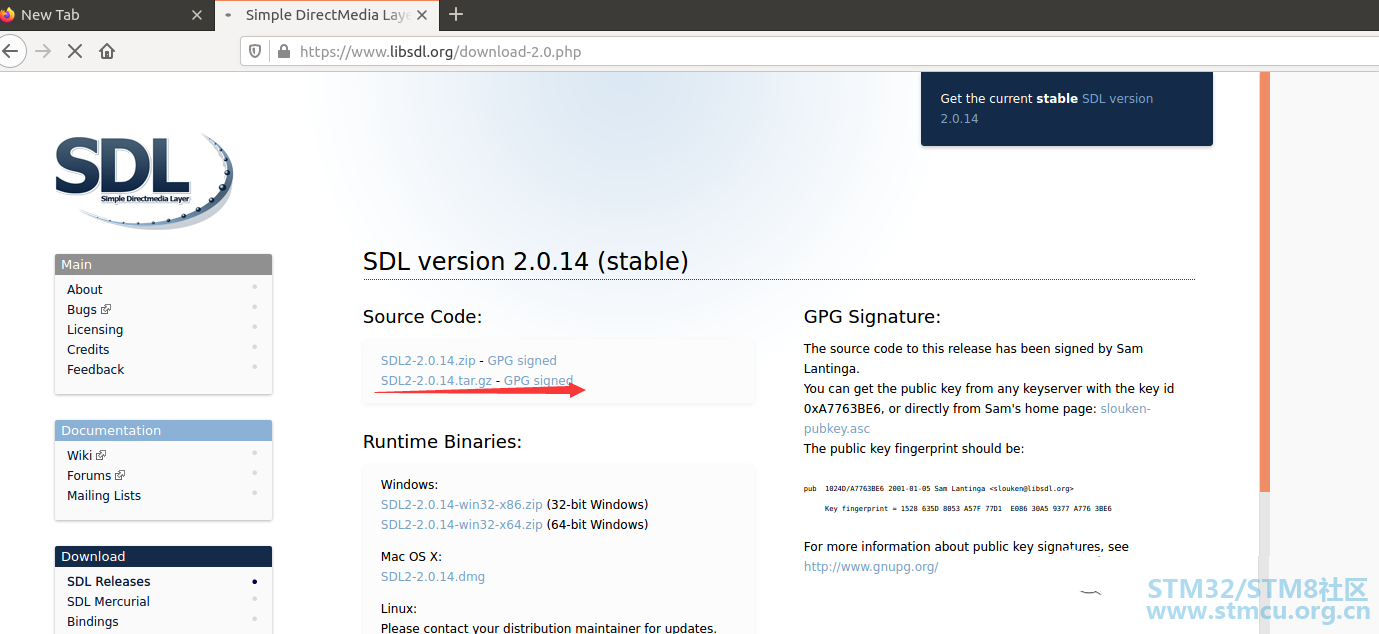The height and width of the screenshot is (634, 1379).
Task: Stop page loading with the X button
Action: 75,51
